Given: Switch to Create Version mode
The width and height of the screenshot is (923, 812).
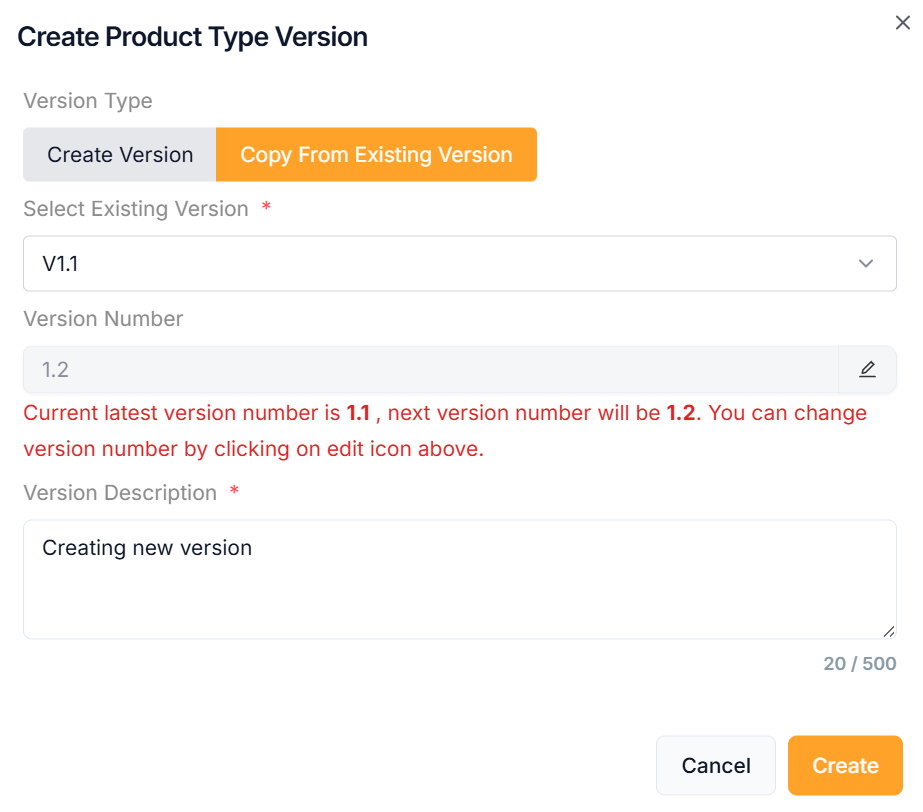Looking at the screenshot, I should tap(120, 155).
